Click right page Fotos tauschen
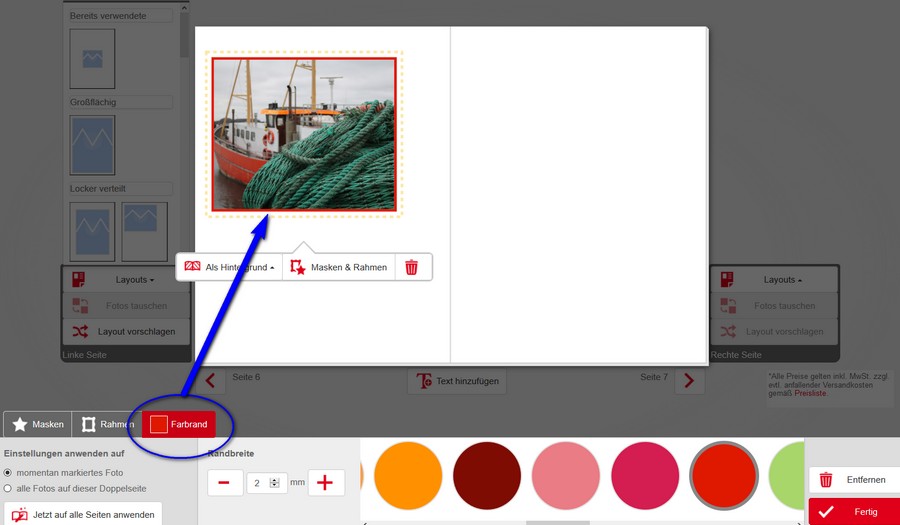900x525 pixels. (774, 306)
